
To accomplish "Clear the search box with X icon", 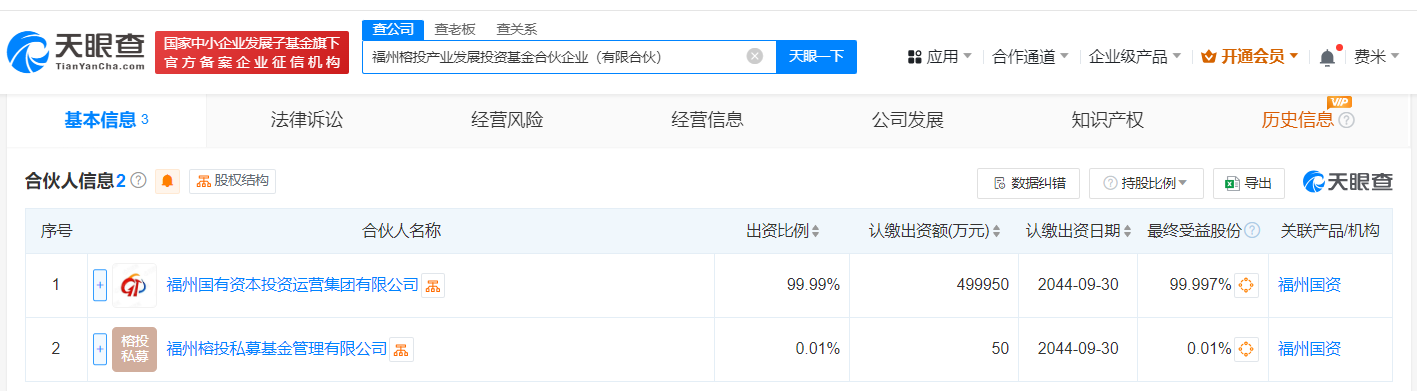I will click(x=755, y=56).
